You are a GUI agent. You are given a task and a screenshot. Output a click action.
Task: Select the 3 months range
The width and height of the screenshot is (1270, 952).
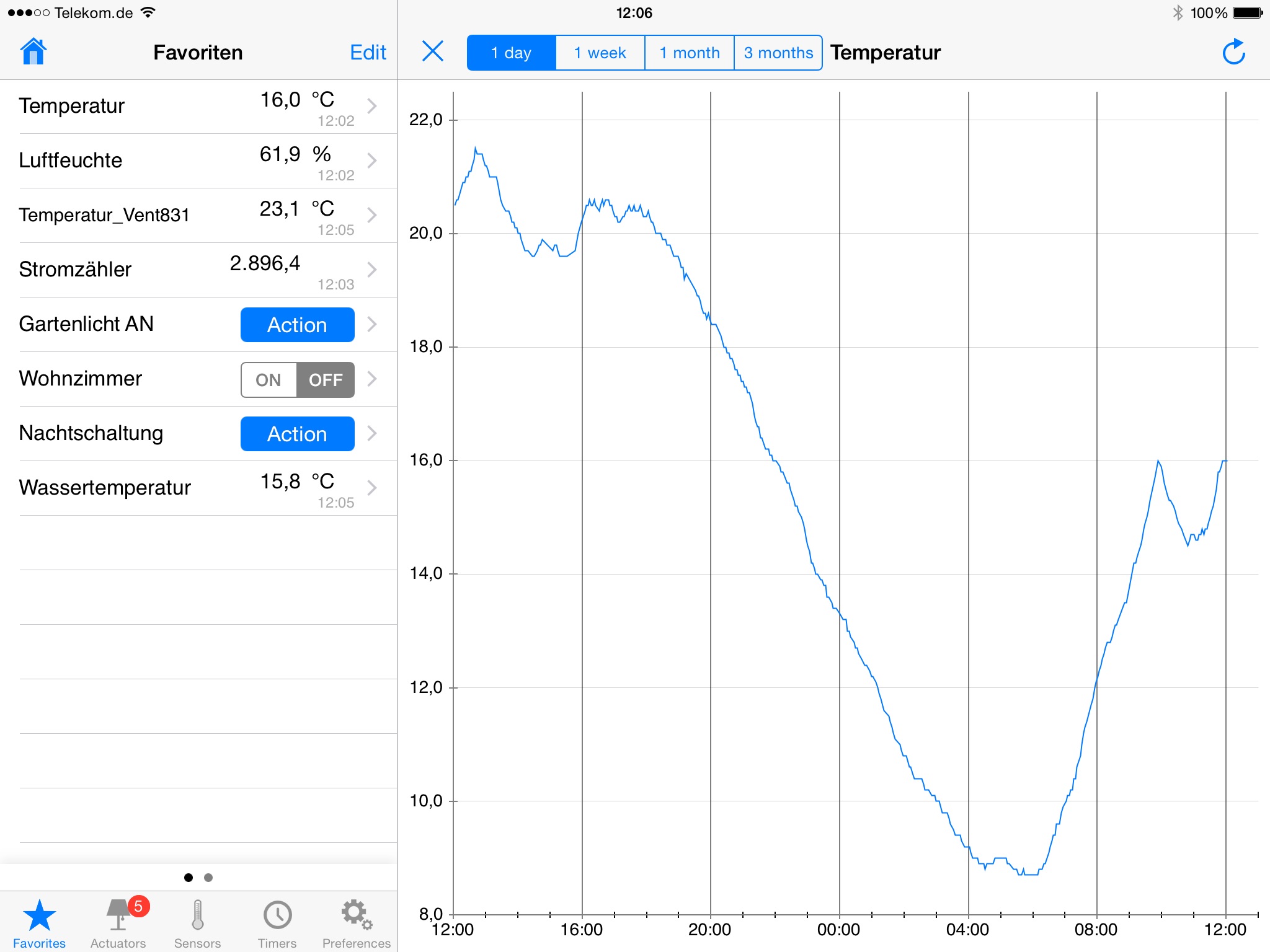click(778, 53)
